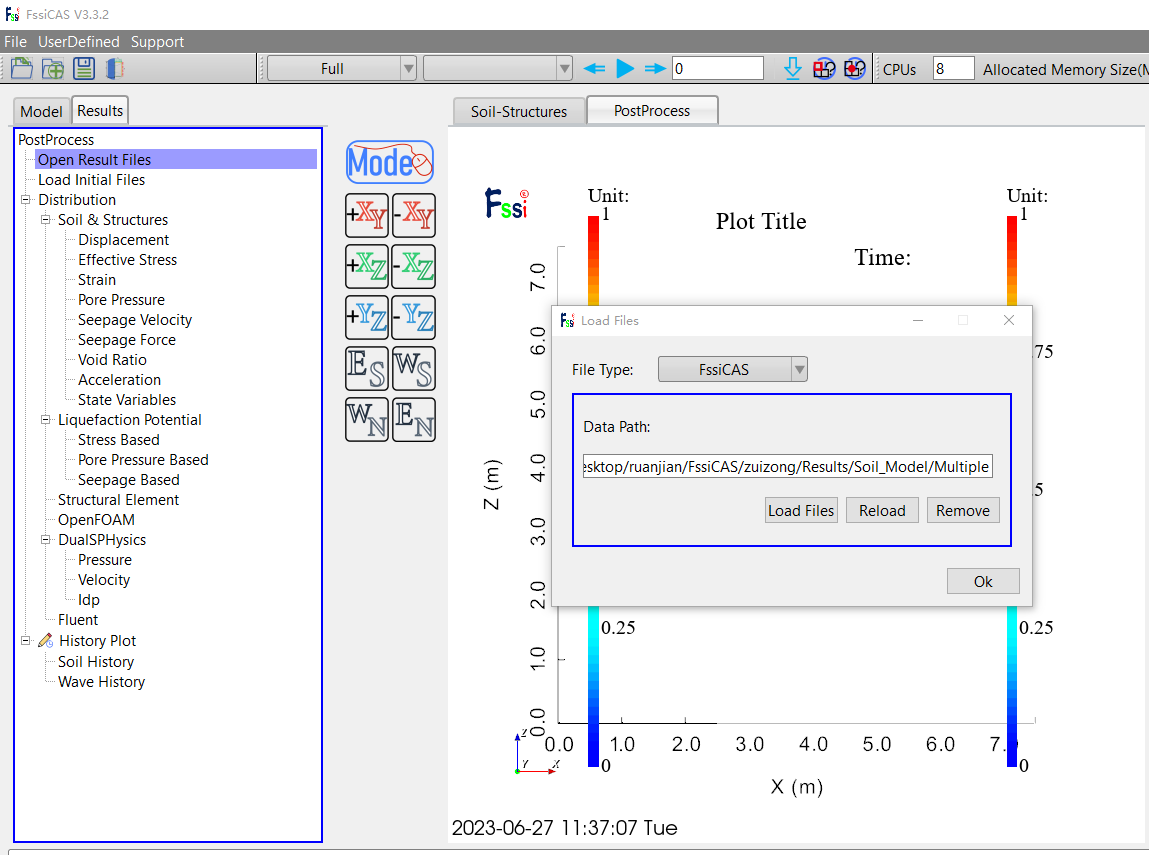
Task: Select the PostProcess tab
Action: tap(652, 111)
